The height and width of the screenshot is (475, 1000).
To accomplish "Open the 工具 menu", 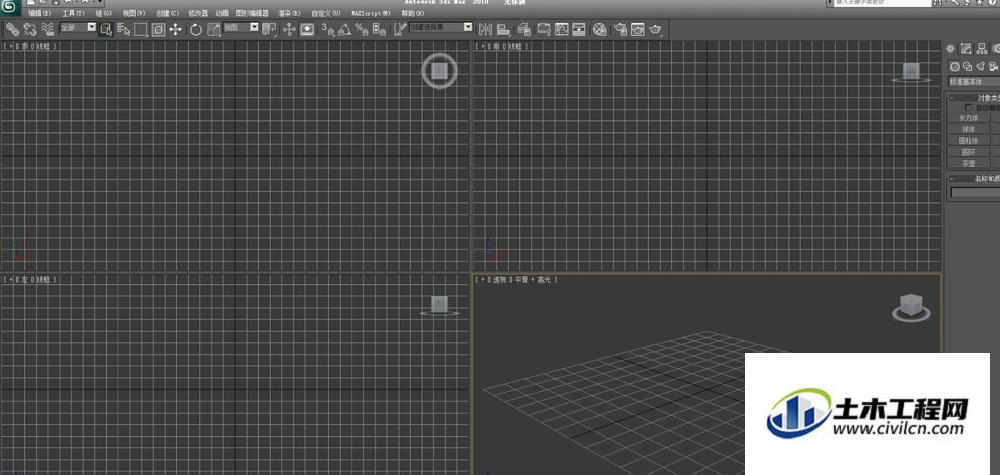I will tap(73, 13).
